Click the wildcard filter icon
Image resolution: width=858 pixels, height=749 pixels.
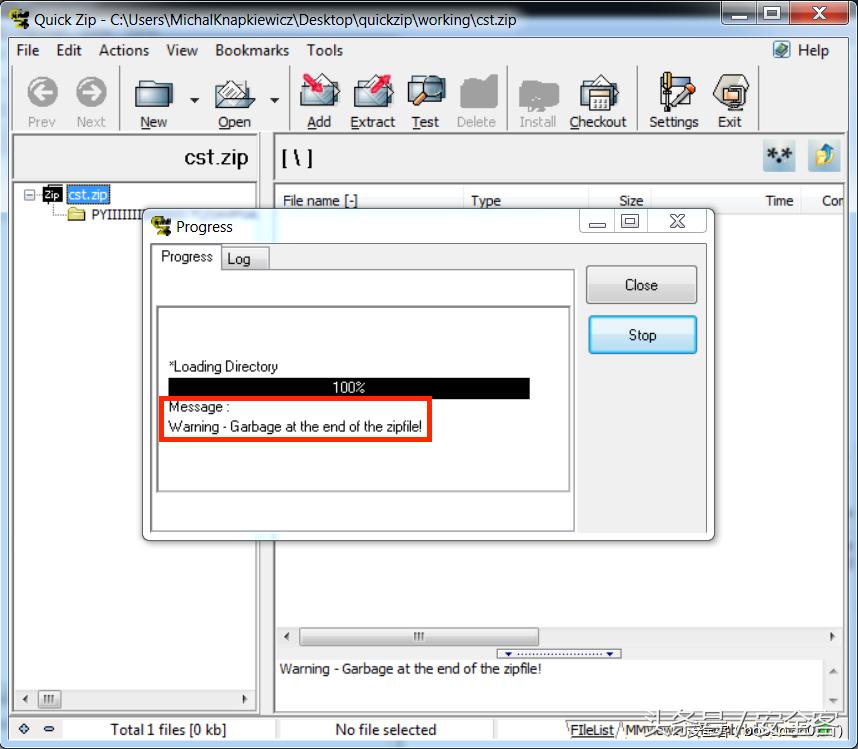[x=778, y=156]
